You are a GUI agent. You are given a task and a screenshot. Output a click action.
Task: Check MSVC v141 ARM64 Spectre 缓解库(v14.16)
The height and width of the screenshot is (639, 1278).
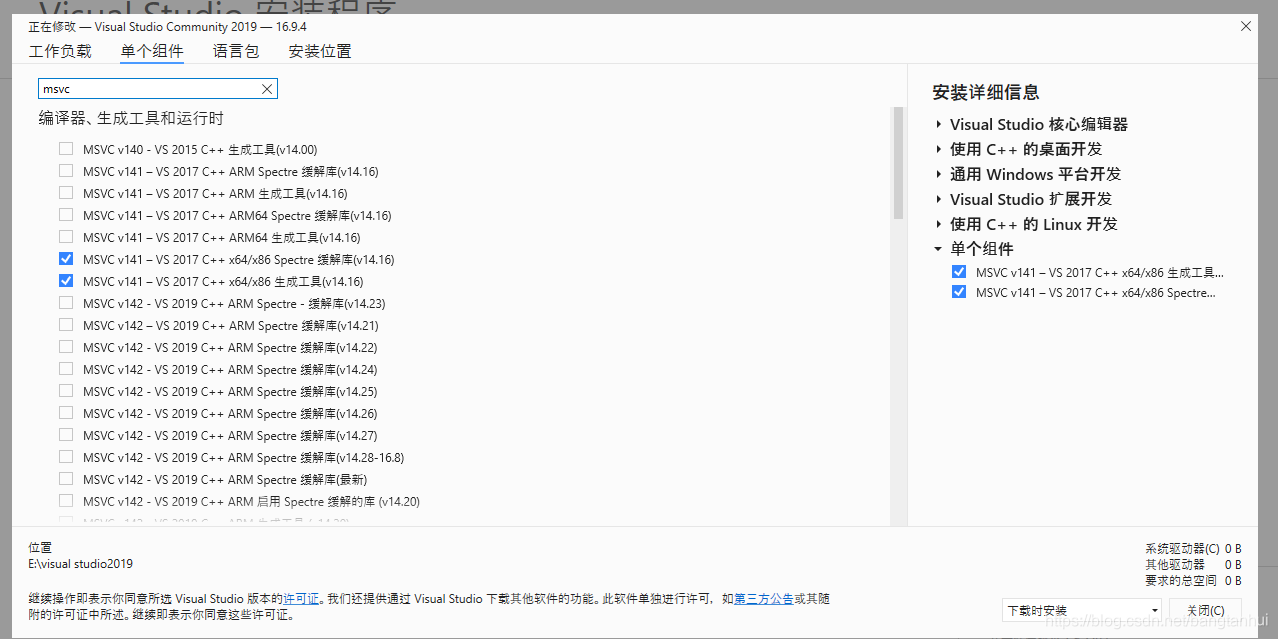point(66,215)
